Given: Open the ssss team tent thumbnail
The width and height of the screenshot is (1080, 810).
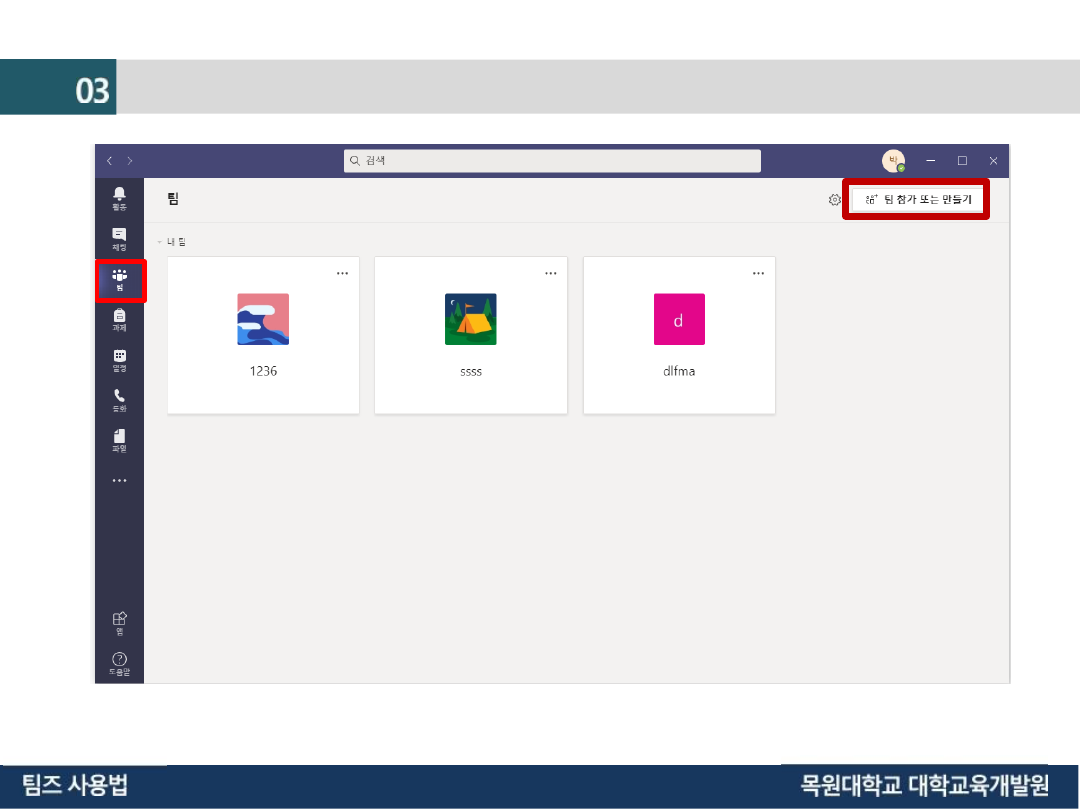Looking at the screenshot, I should click(x=470, y=319).
